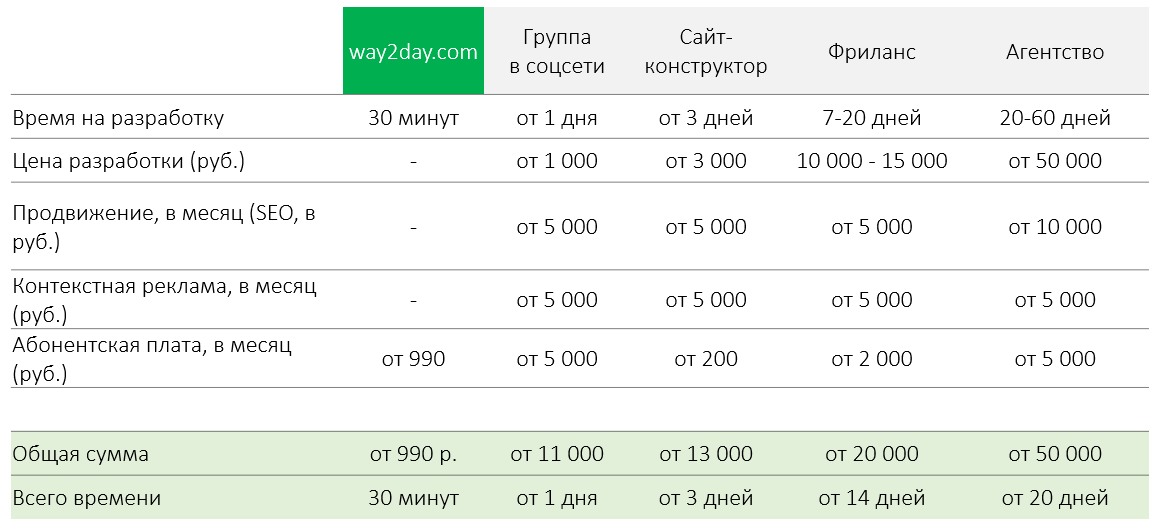Select the Группа в соцсети column header
Image resolution: width=1154 pixels, height=526 pixels.
(557, 51)
